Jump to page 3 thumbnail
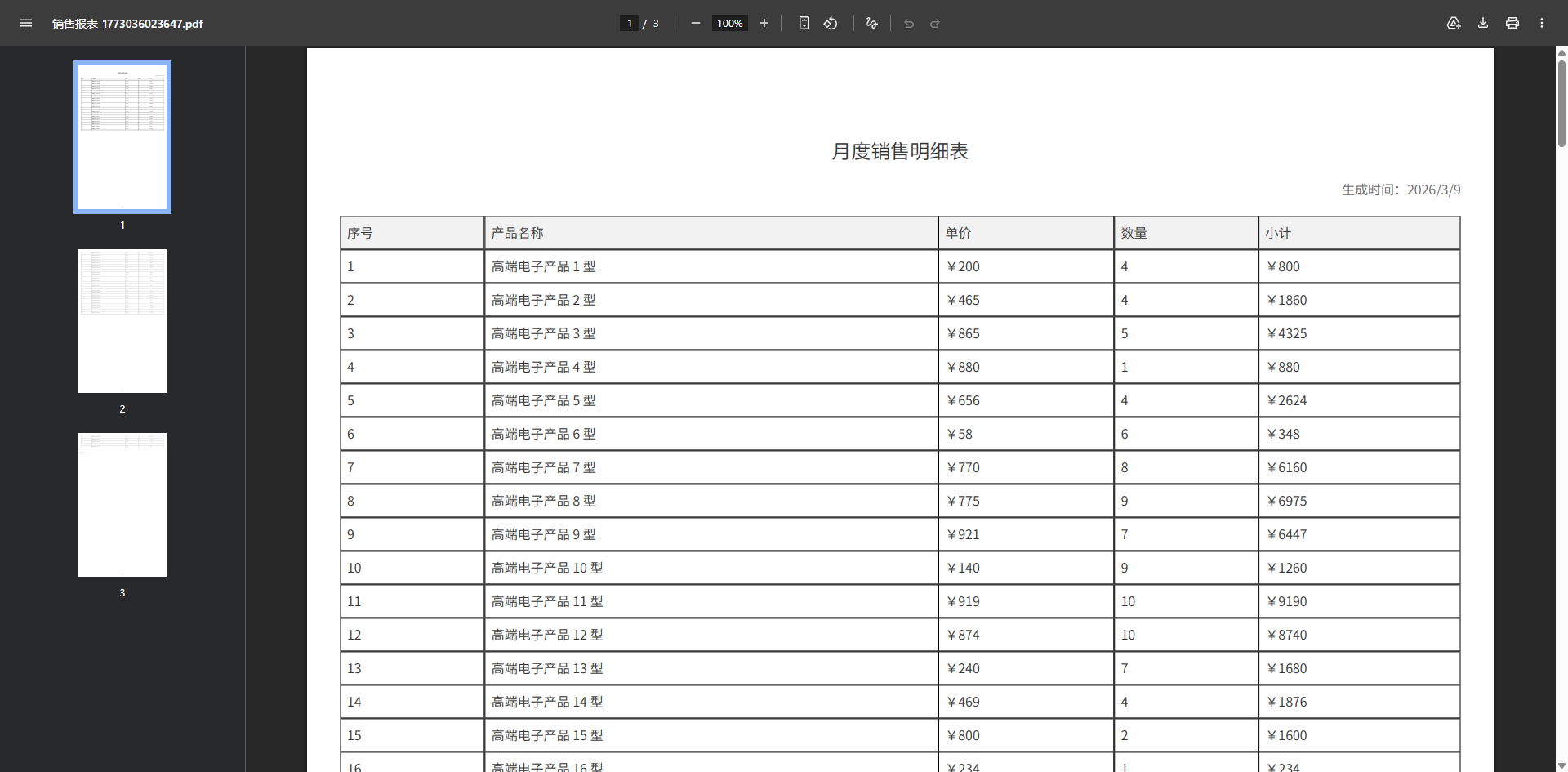Viewport: 1568px width, 772px height. pyautogui.click(x=122, y=505)
